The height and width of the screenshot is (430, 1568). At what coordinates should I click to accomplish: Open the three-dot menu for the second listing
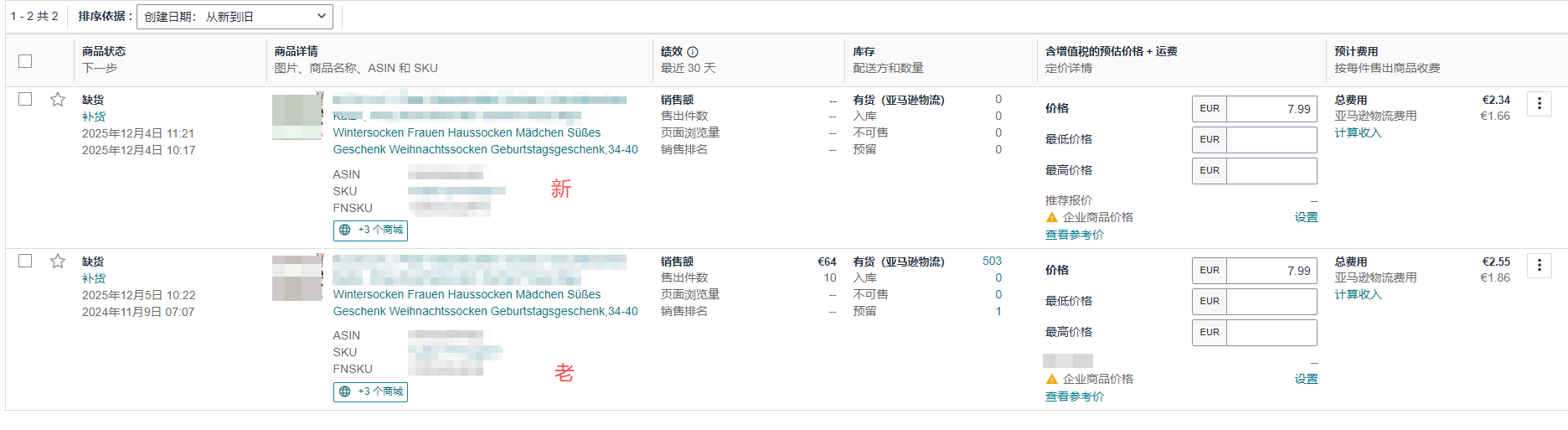pyautogui.click(x=1539, y=266)
